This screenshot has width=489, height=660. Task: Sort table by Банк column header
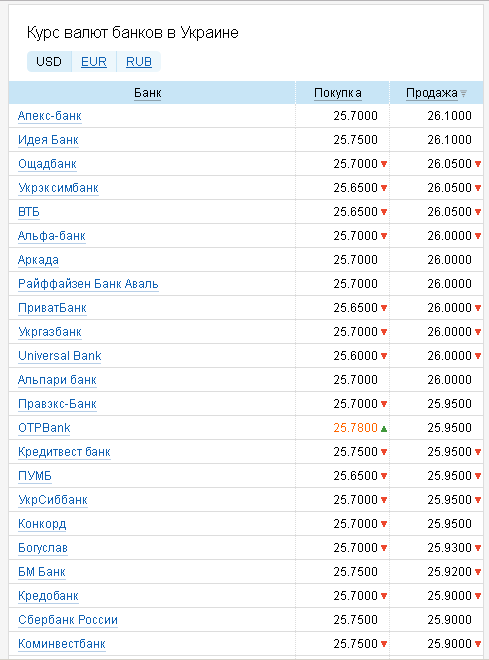(x=148, y=93)
